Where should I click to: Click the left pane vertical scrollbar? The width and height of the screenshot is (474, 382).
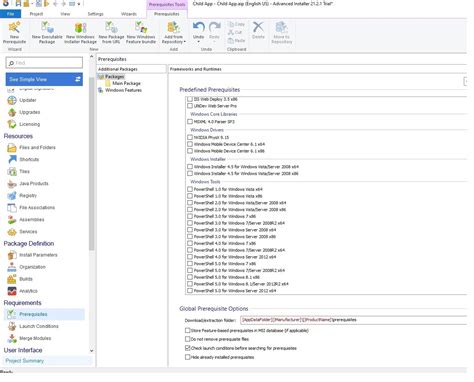click(91, 163)
